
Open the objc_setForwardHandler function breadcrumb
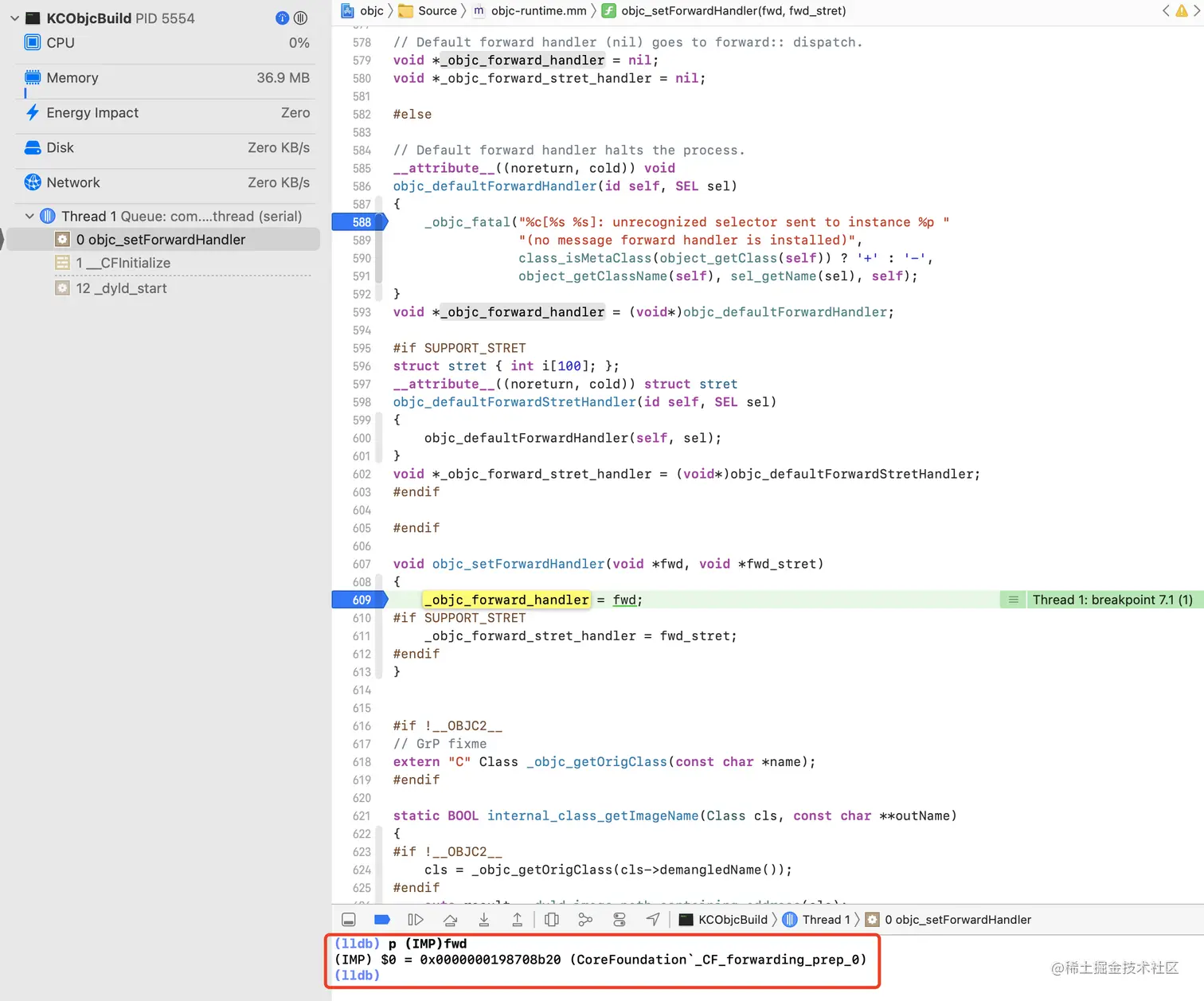(x=724, y=10)
